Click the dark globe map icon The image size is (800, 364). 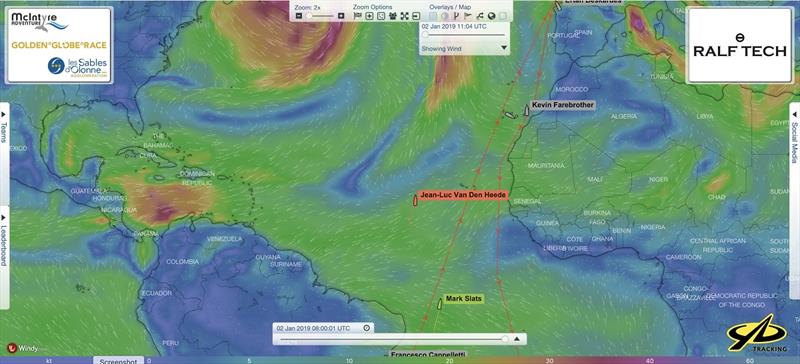coord(492,16)
